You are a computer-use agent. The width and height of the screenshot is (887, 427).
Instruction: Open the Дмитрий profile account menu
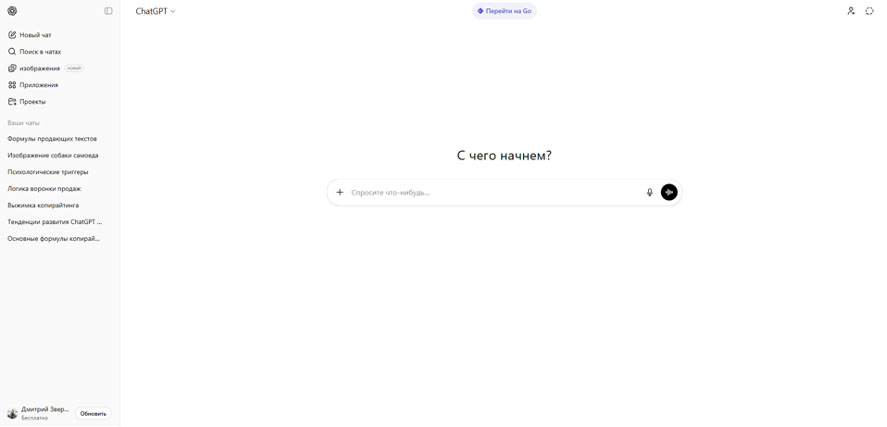pos(40,413)
